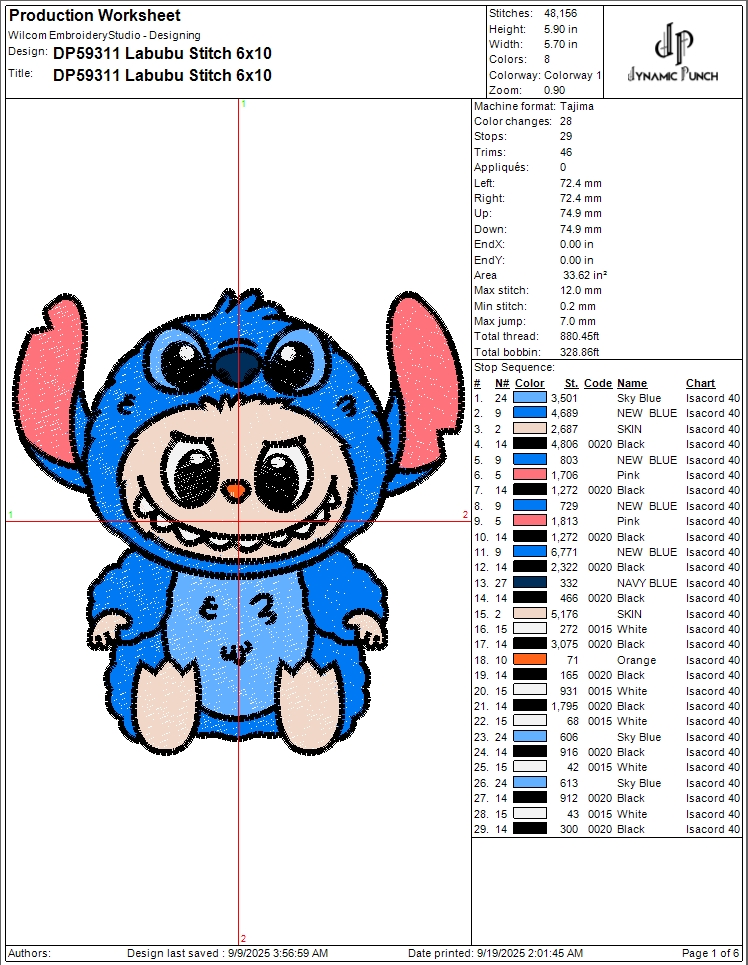This screenshot has height=965, width=748.
Task: Click the Machine format value Tajima
Action: click(577, 106)
